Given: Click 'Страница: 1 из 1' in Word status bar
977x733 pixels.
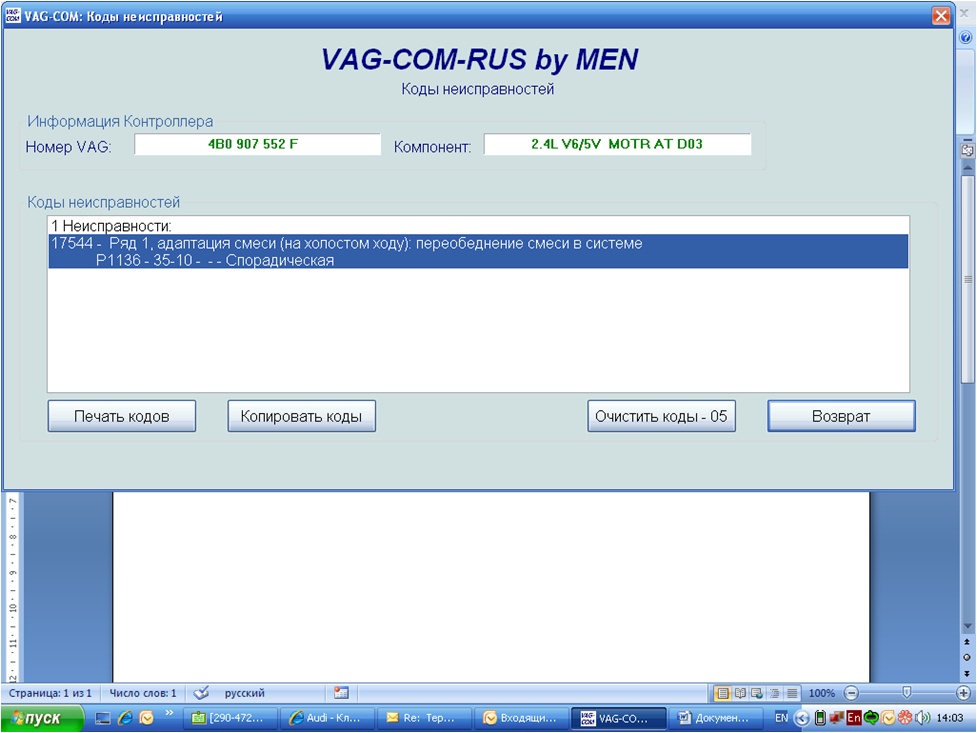Looking at the screenshot, I should coord(50,693).
